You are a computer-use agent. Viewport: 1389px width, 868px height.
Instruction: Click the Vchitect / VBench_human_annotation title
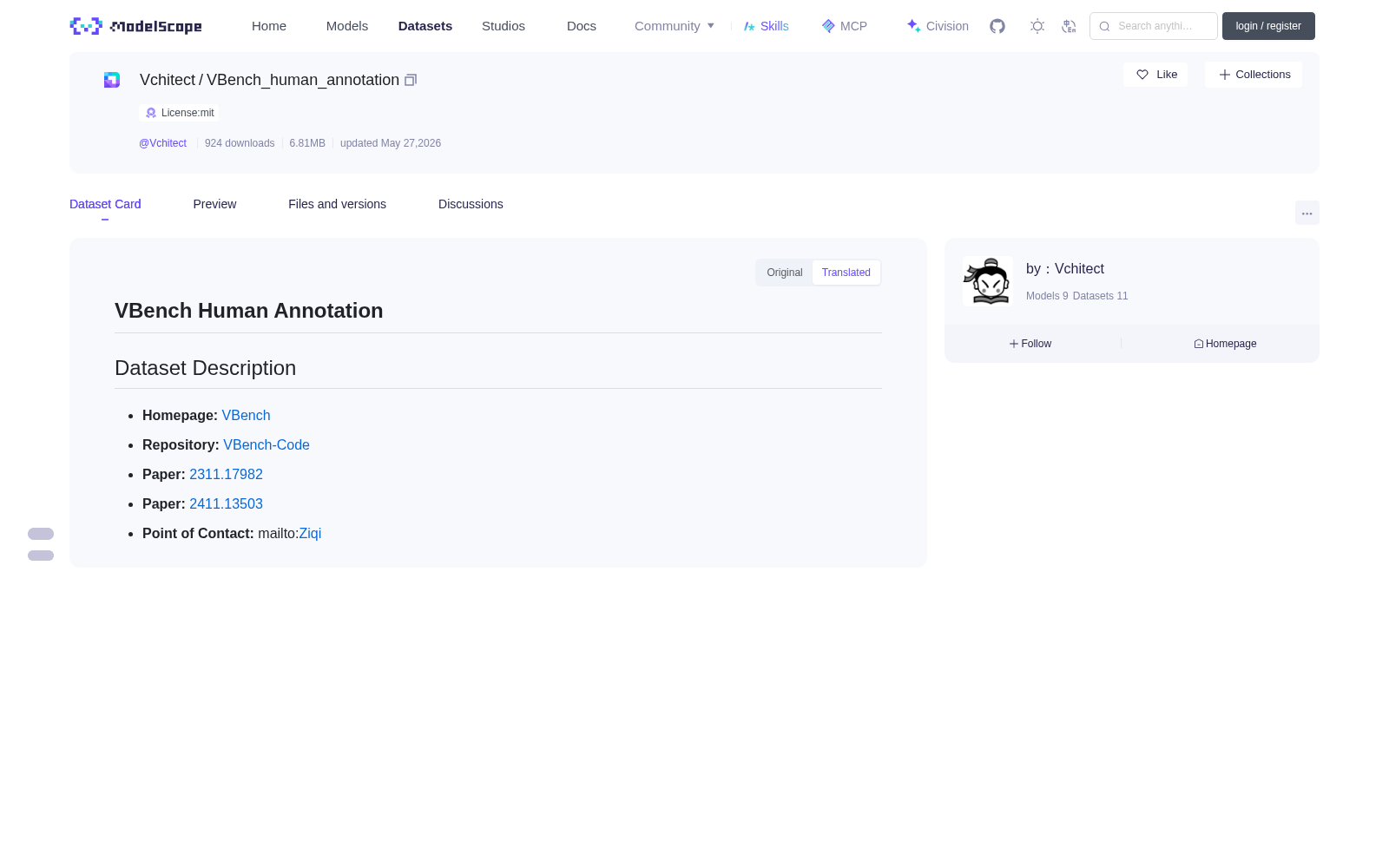(269, 80)
